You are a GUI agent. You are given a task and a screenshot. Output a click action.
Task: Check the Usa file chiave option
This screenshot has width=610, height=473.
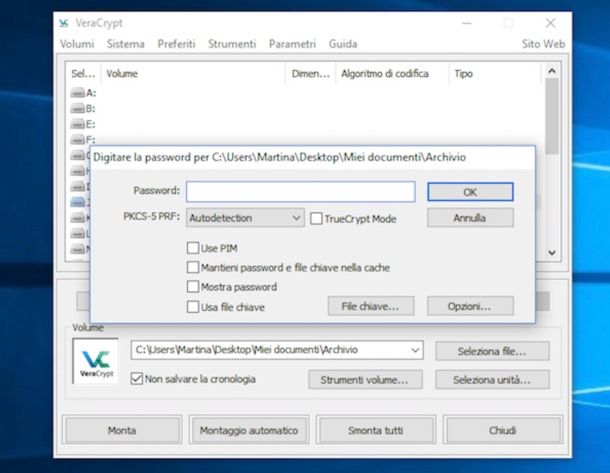pos(193,307)
